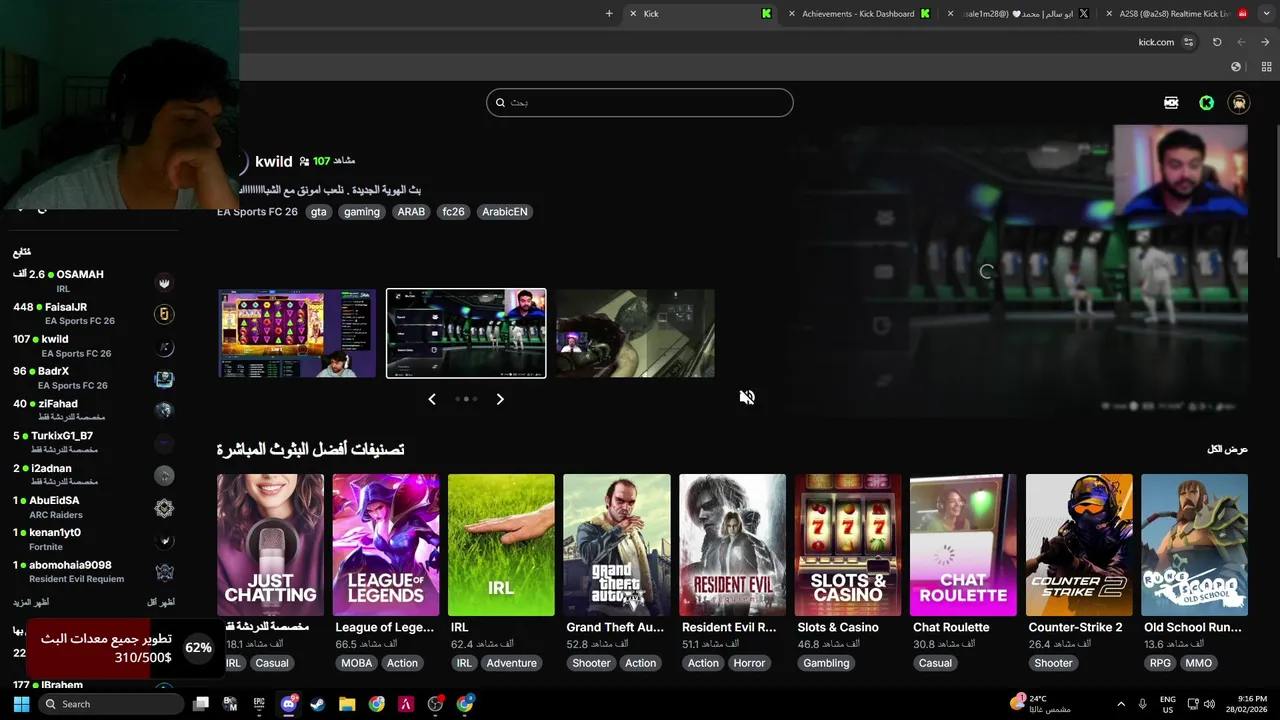Open the green Kick logo icon in header
This screenshot has width=1280, height=720.
click(x=1207, y=103)
